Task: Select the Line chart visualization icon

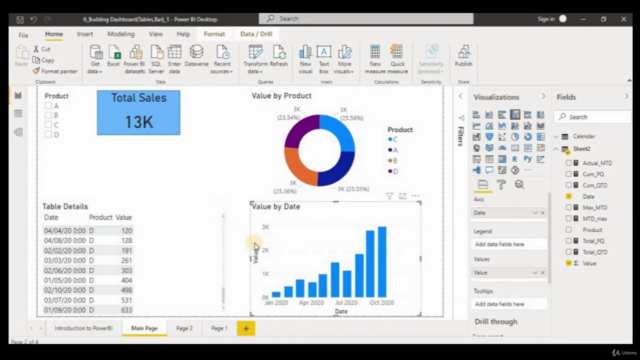Action: coord(476,126)
